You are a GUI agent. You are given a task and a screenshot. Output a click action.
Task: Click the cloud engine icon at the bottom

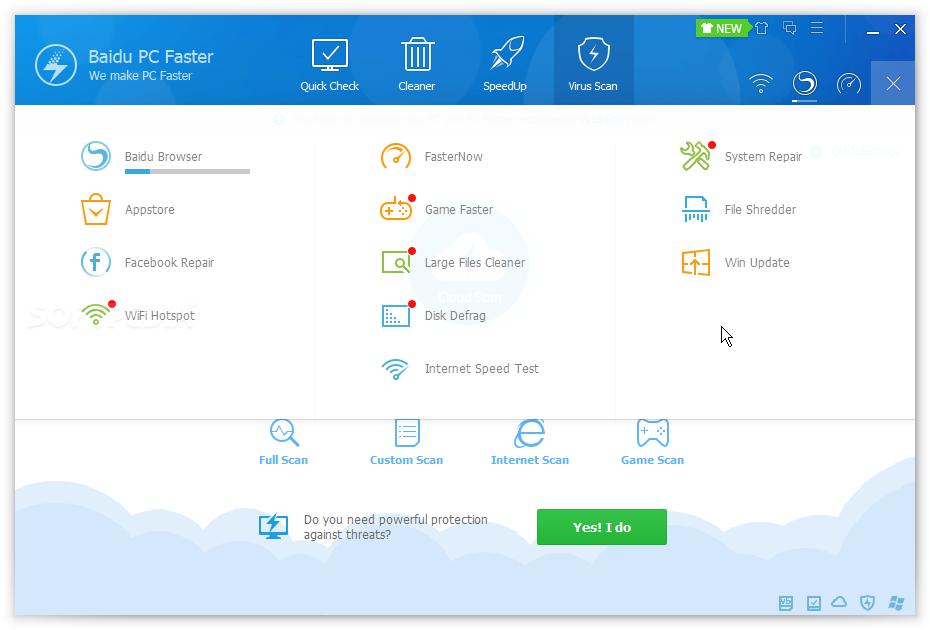839,603
